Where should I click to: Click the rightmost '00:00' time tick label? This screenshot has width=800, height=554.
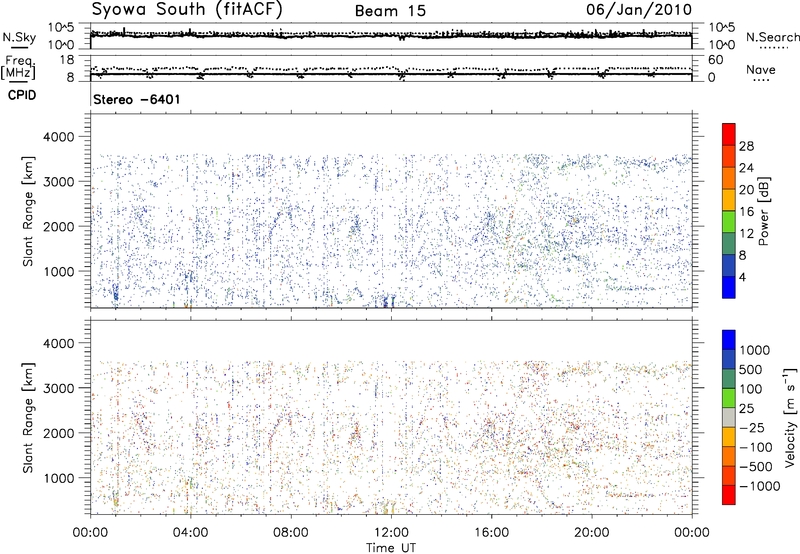(x=692, y=533)
